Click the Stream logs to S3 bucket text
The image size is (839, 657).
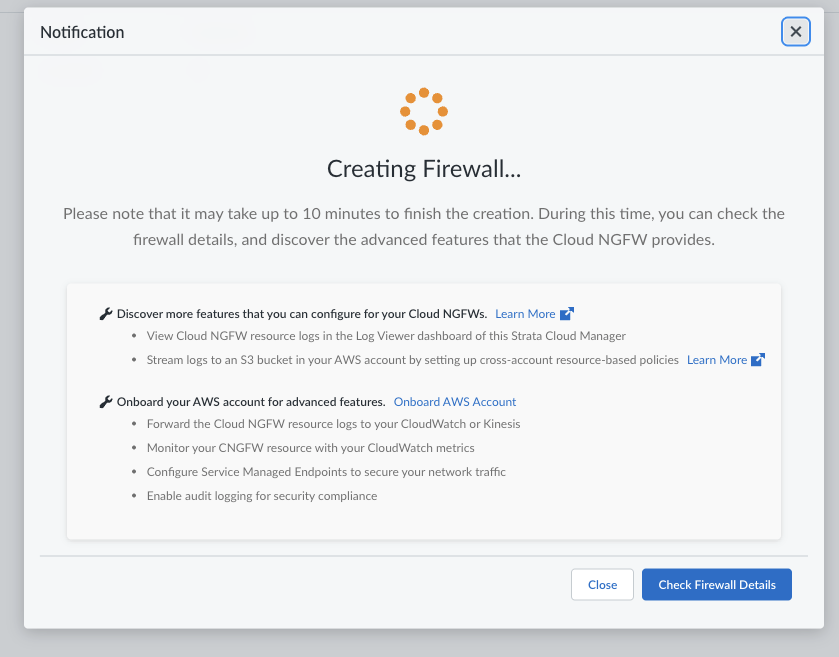(412, 360)
